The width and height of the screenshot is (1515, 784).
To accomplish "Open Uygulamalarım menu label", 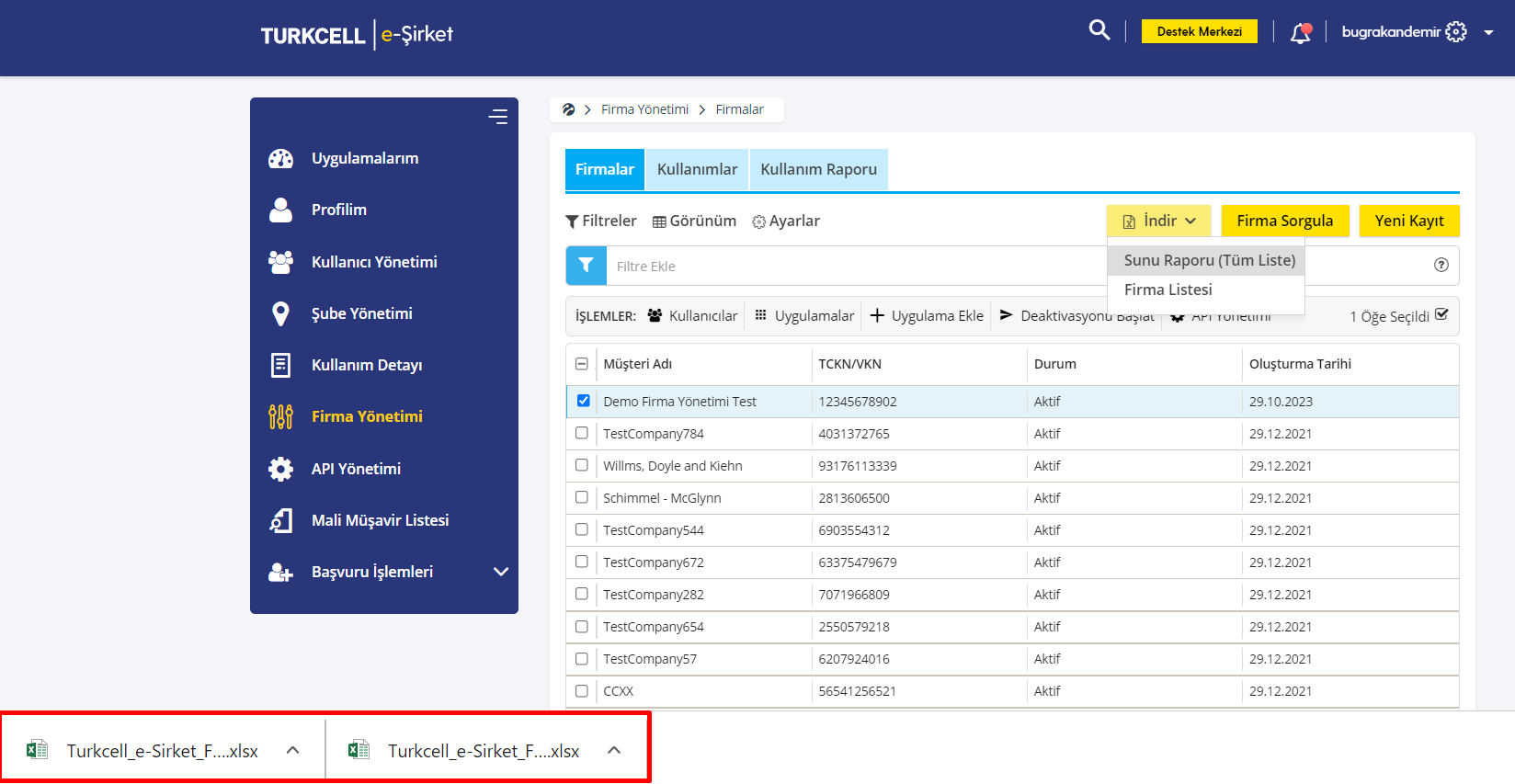I will point(365,158).
